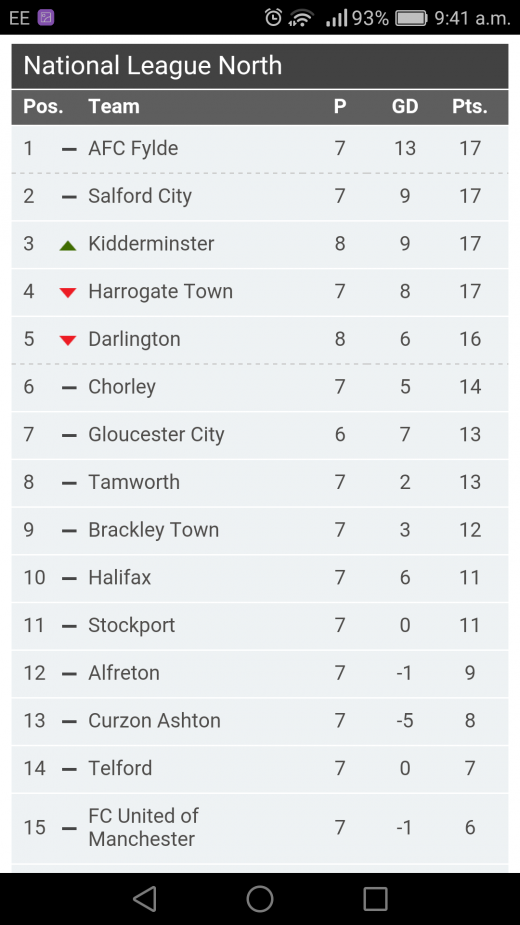Select the GD column header

(x=405, y=107)
